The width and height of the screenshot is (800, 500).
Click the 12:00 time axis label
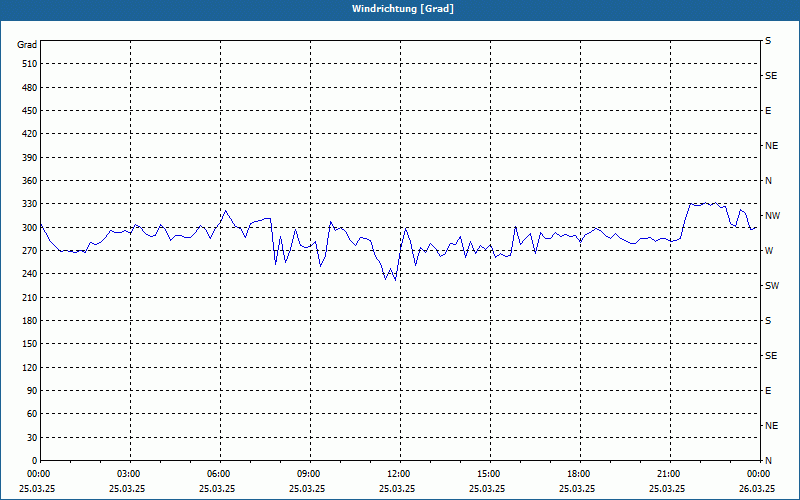tap(398, 474)
